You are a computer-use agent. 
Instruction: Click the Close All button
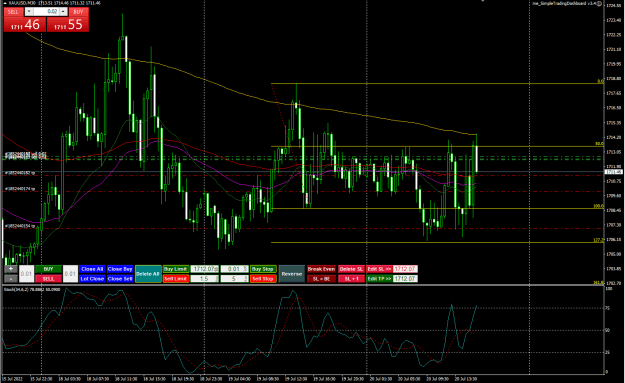pyautogui.click(x=92, y=269)
